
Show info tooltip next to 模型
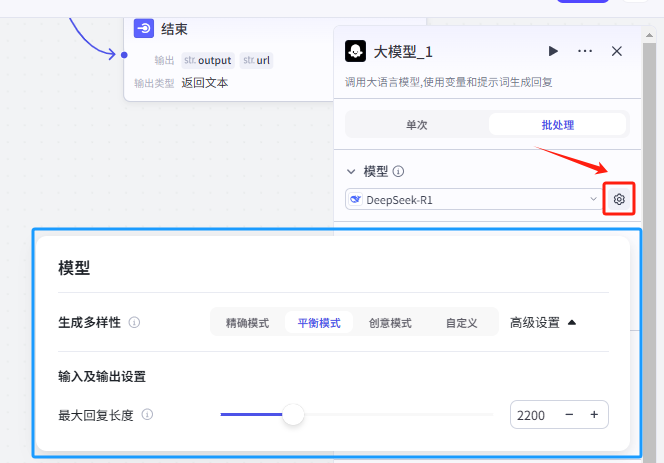pyautogui.click(x=398, y=171)
